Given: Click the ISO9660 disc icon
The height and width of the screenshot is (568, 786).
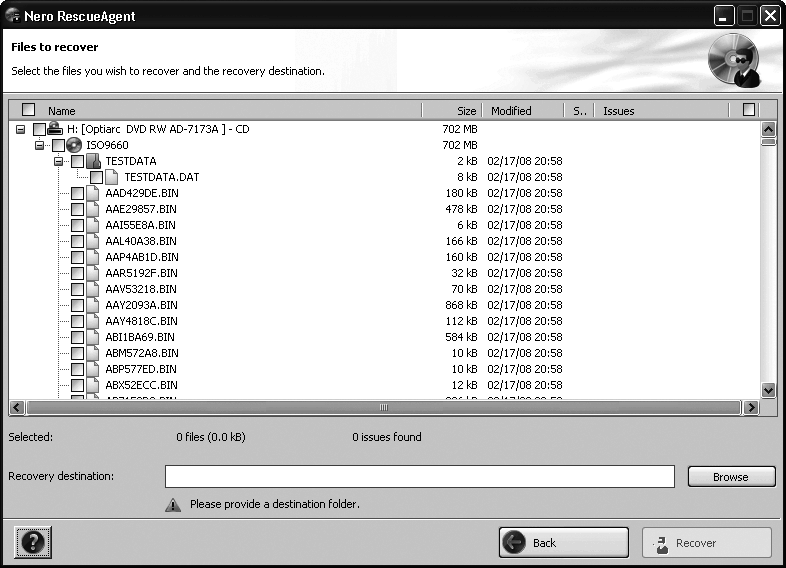Looking at the screenshot, I should (x=74, y=145).
